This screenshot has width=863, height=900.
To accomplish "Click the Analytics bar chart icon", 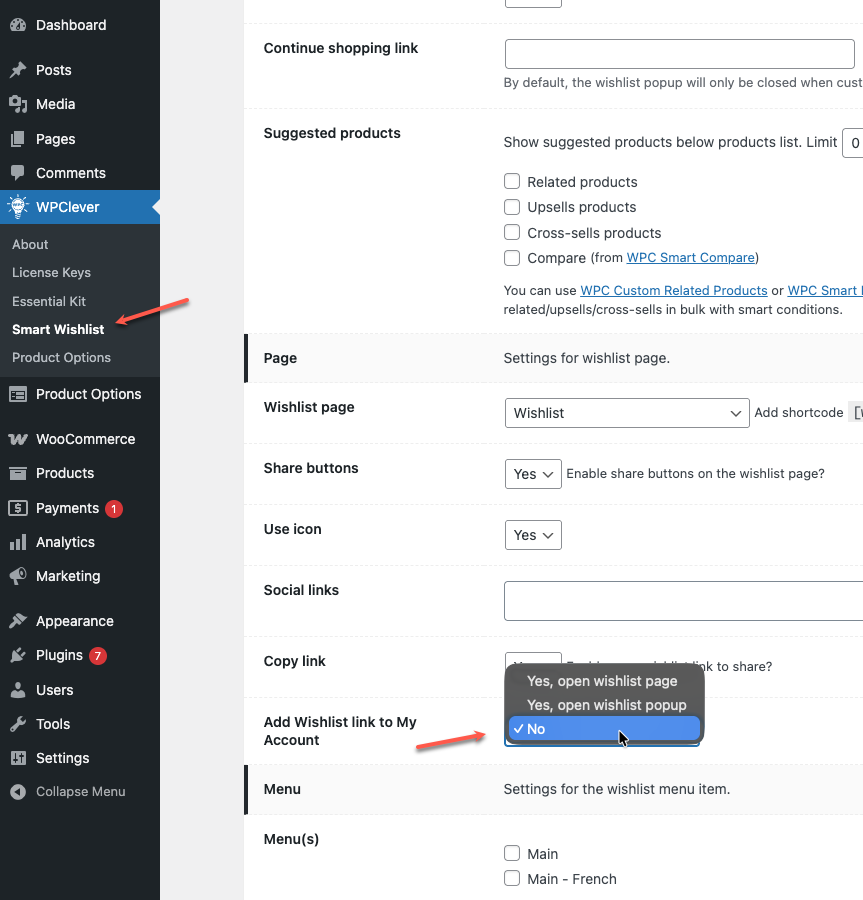I will click(x=18, y=542).
